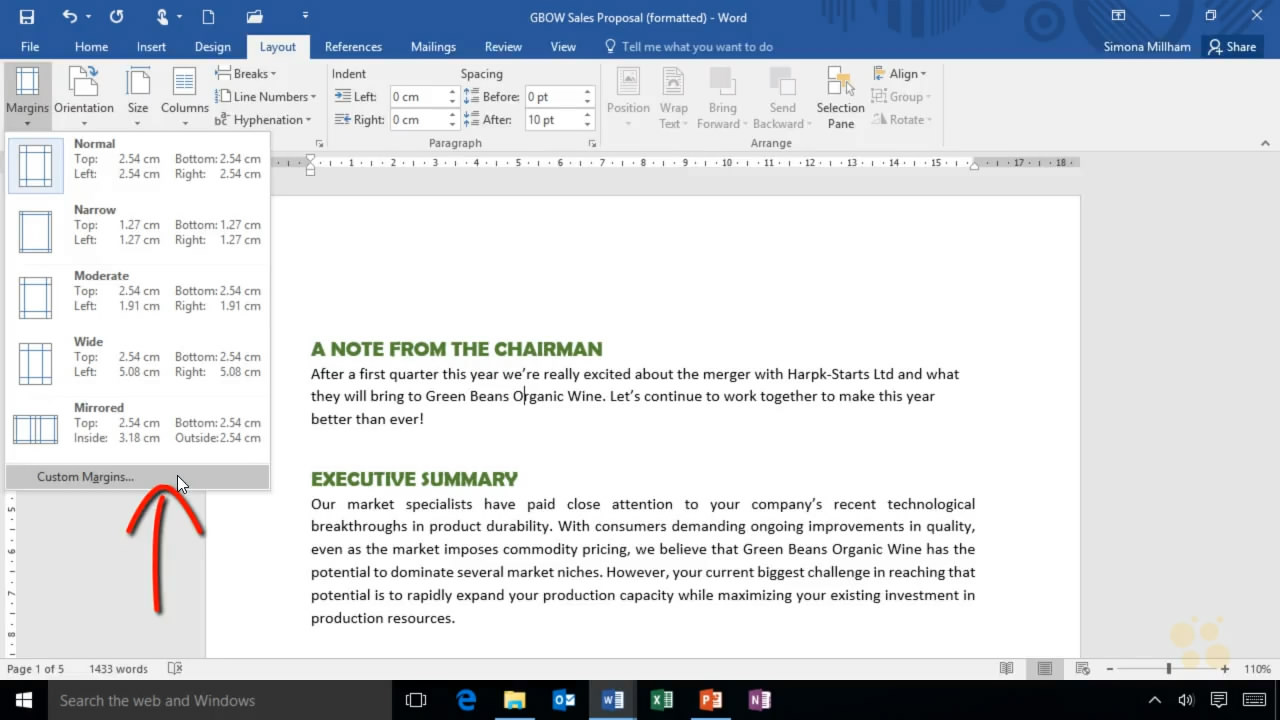Open the Orientation options
The width and height of the screenshot is (1280, 720).
click(84, 97)
